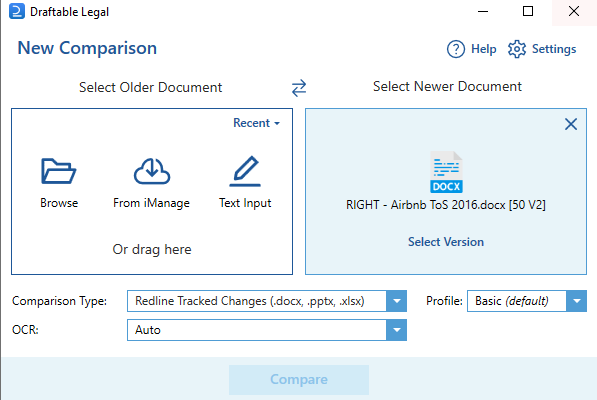Click the Browse folder icon

tap(59, 171)
